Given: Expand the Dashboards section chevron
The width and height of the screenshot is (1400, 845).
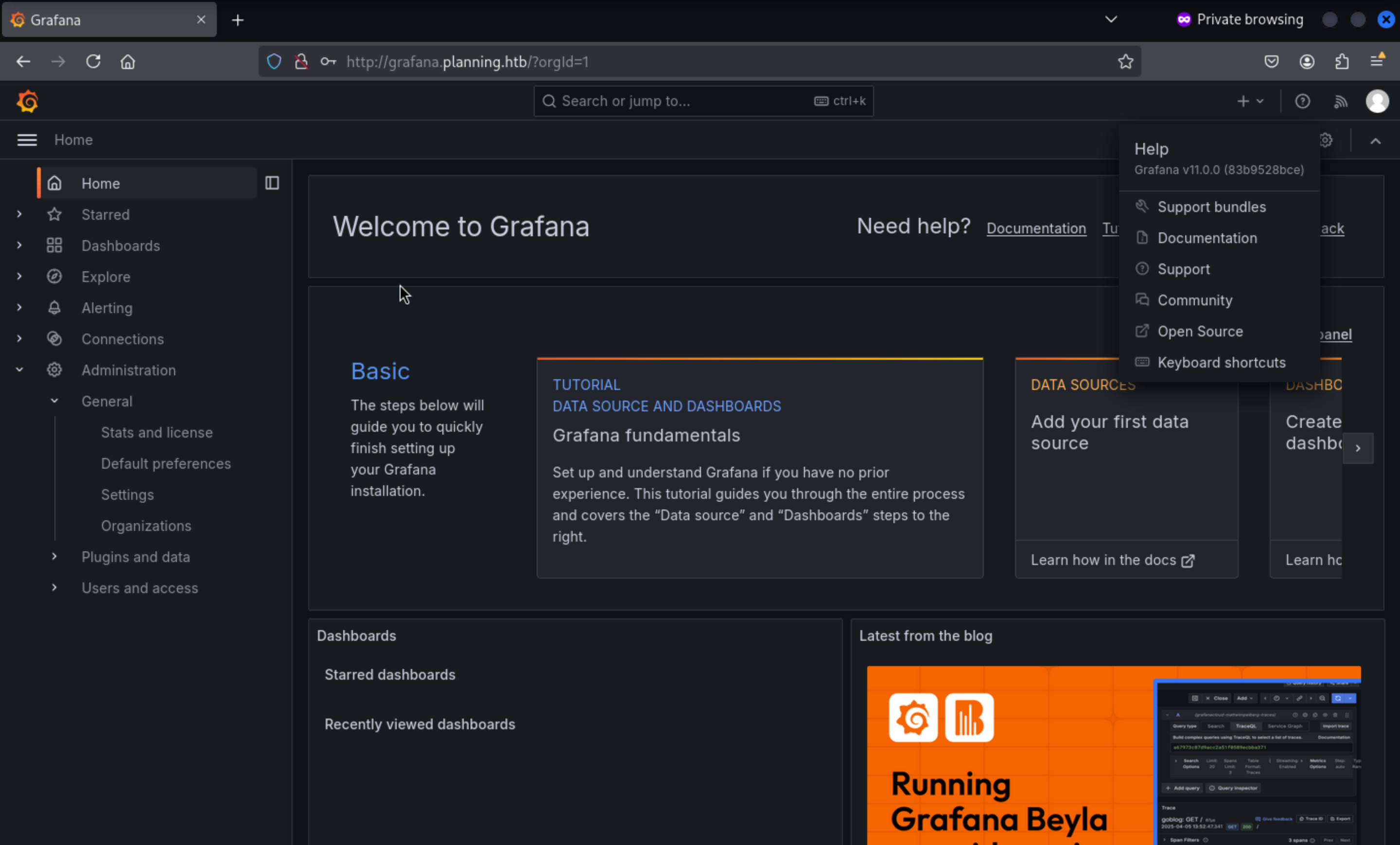Looking at the screenshot, I should (19, 246).
